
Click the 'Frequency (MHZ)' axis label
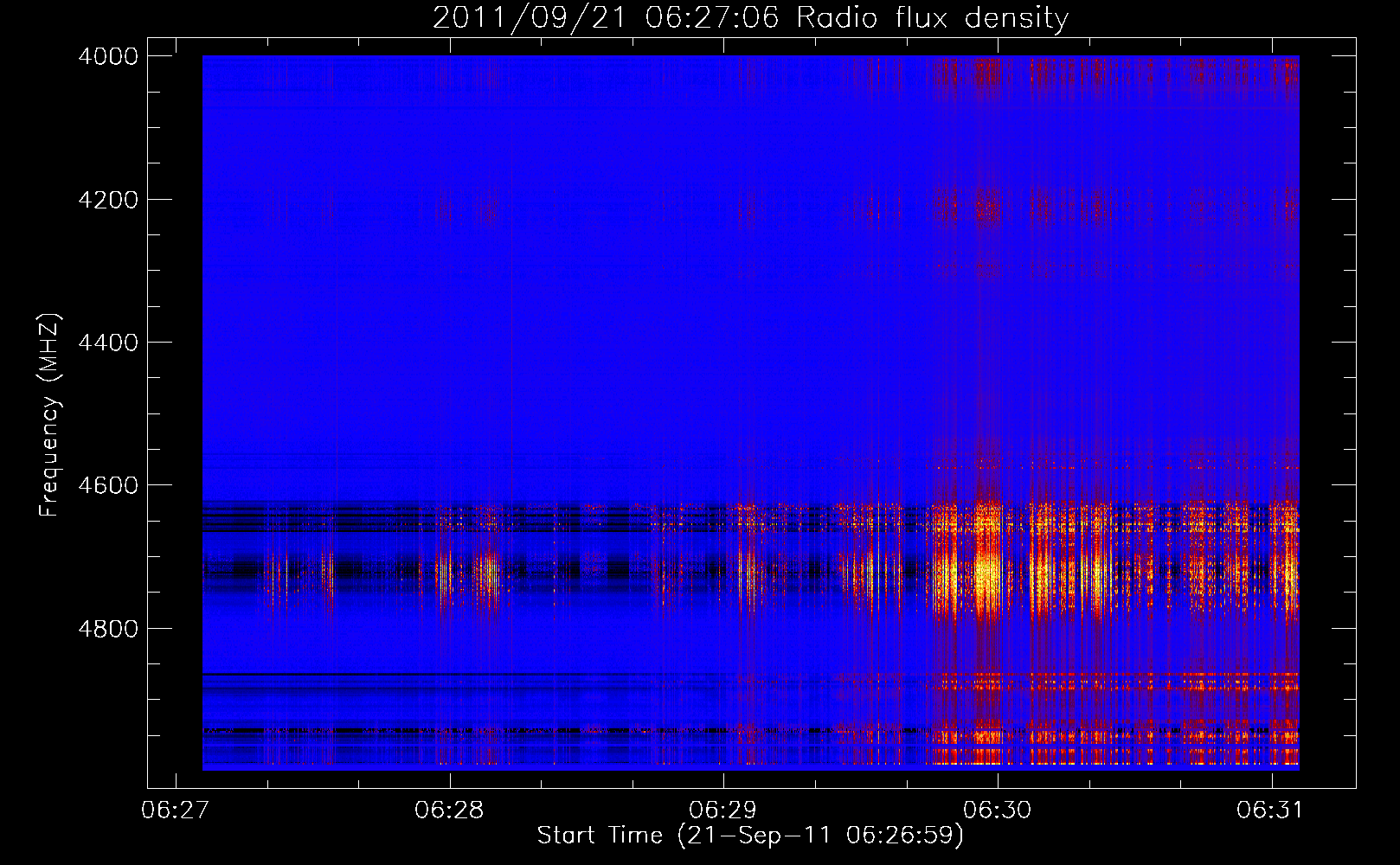click(x=50, y=415)
